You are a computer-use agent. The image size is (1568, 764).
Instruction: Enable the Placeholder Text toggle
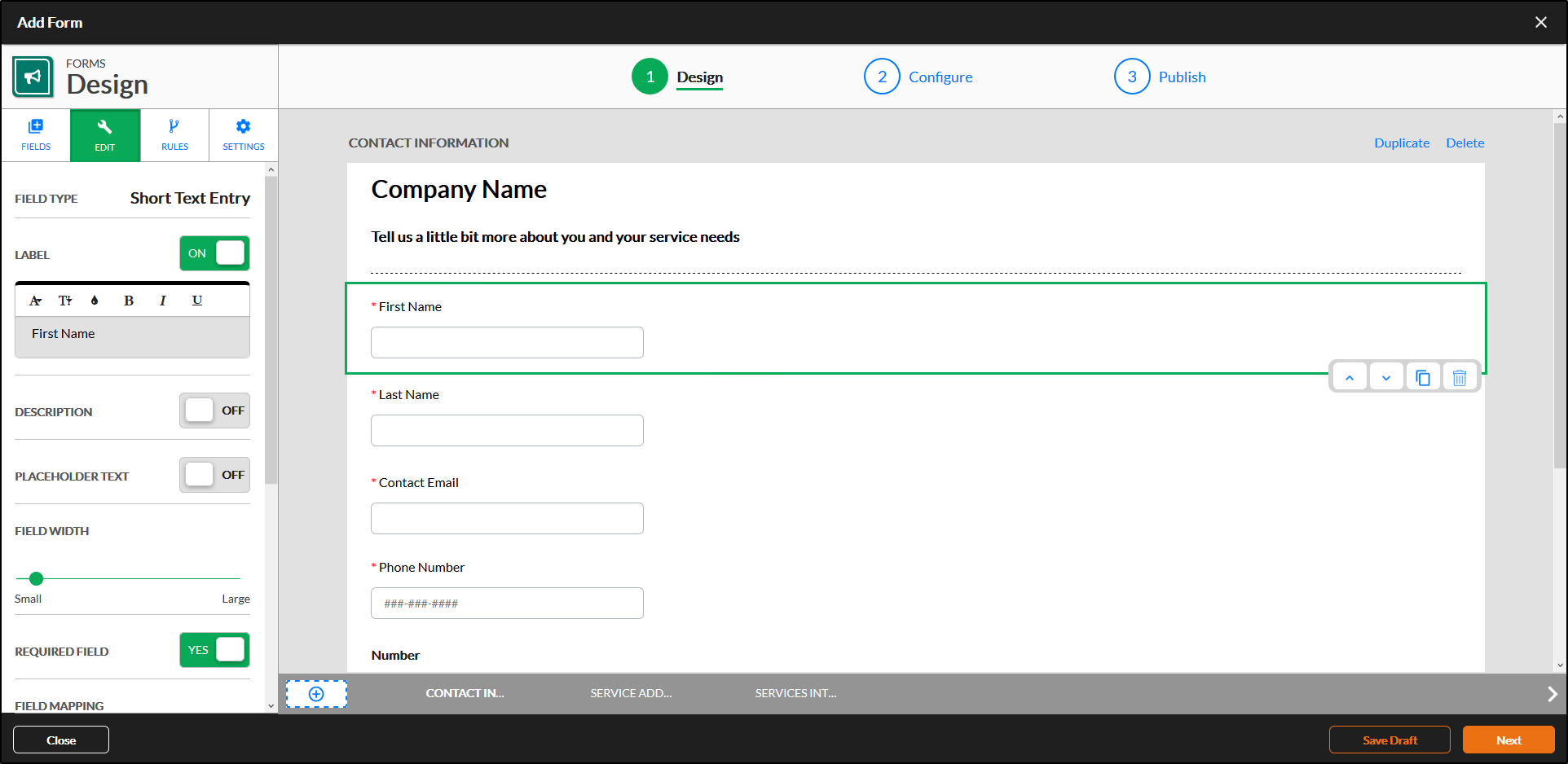click(x=214, y=475)
